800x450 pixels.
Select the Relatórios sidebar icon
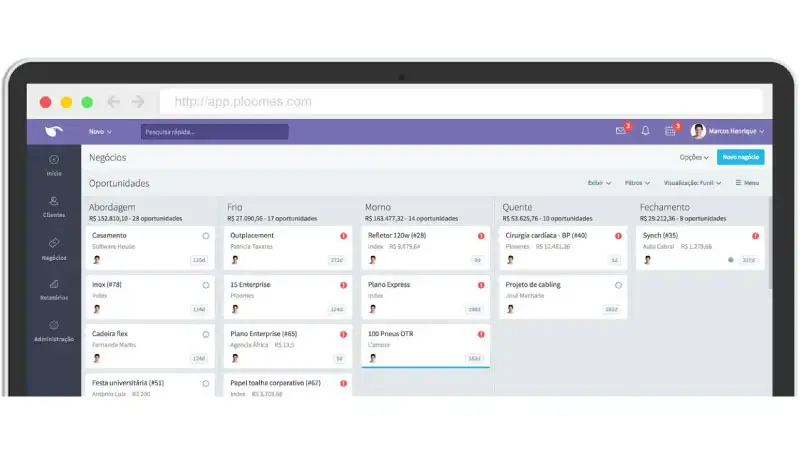54,290
